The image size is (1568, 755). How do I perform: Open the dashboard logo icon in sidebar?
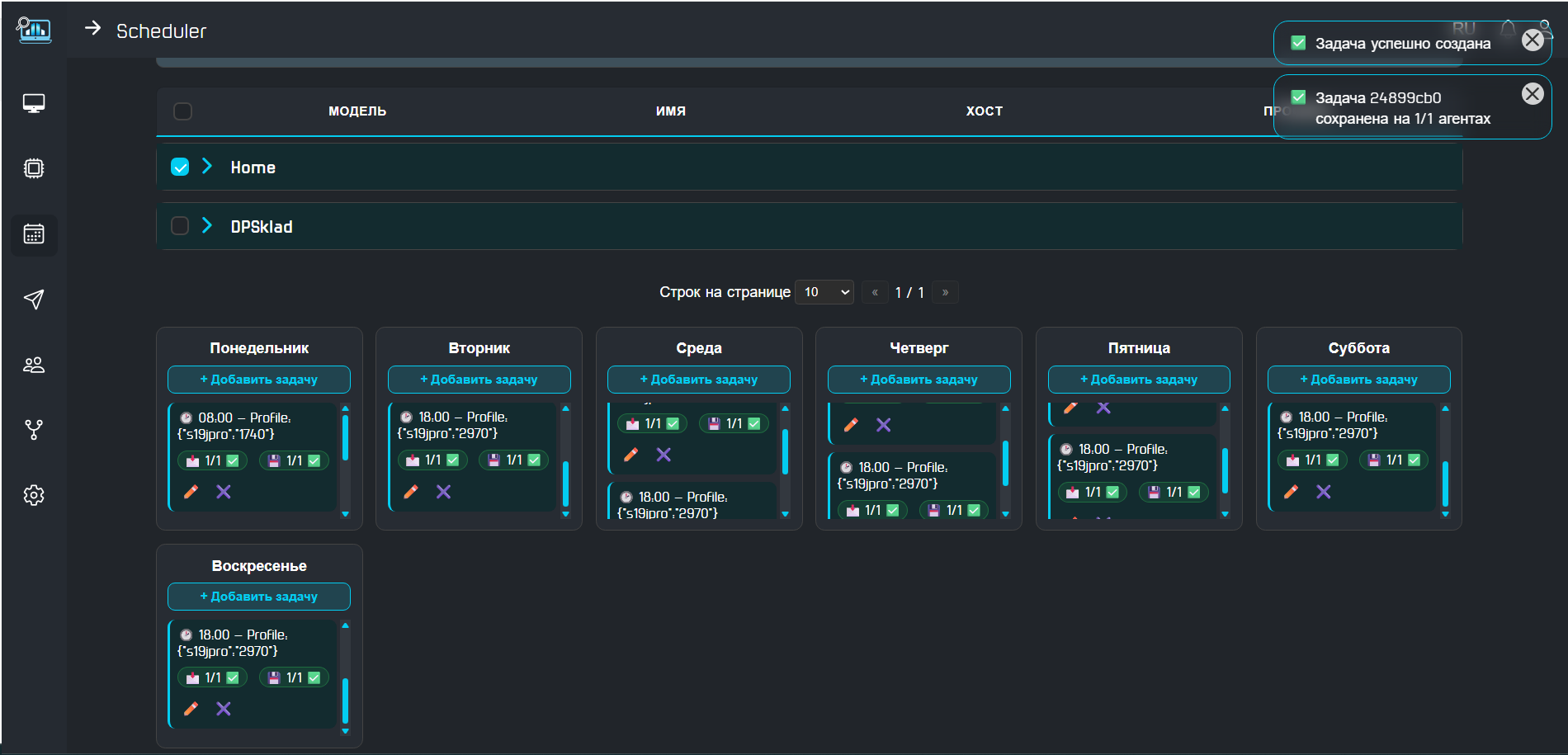[x=34, y=31]
